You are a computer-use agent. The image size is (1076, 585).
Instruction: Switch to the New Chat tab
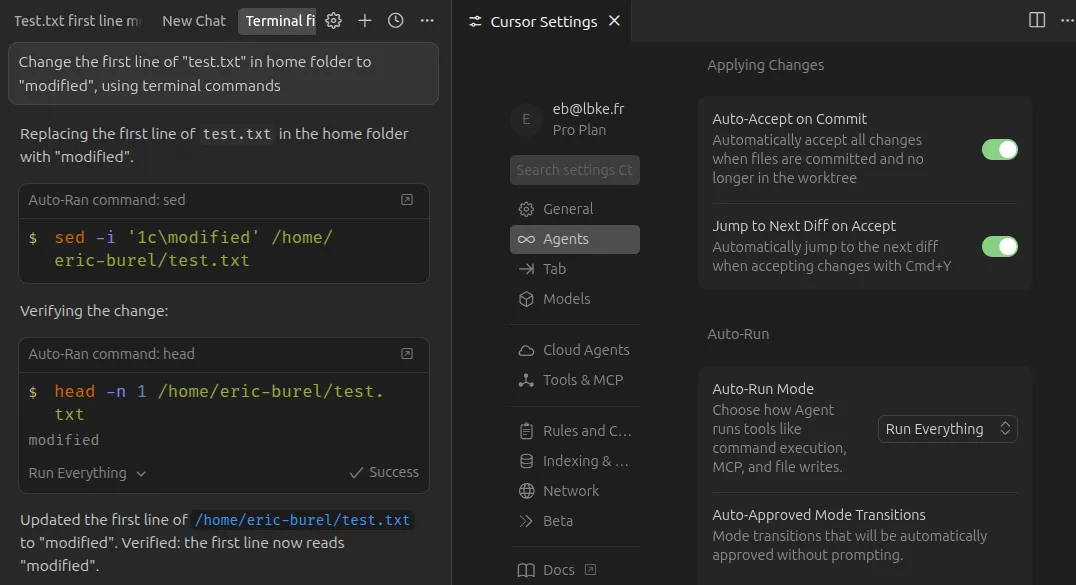[194, 21]
